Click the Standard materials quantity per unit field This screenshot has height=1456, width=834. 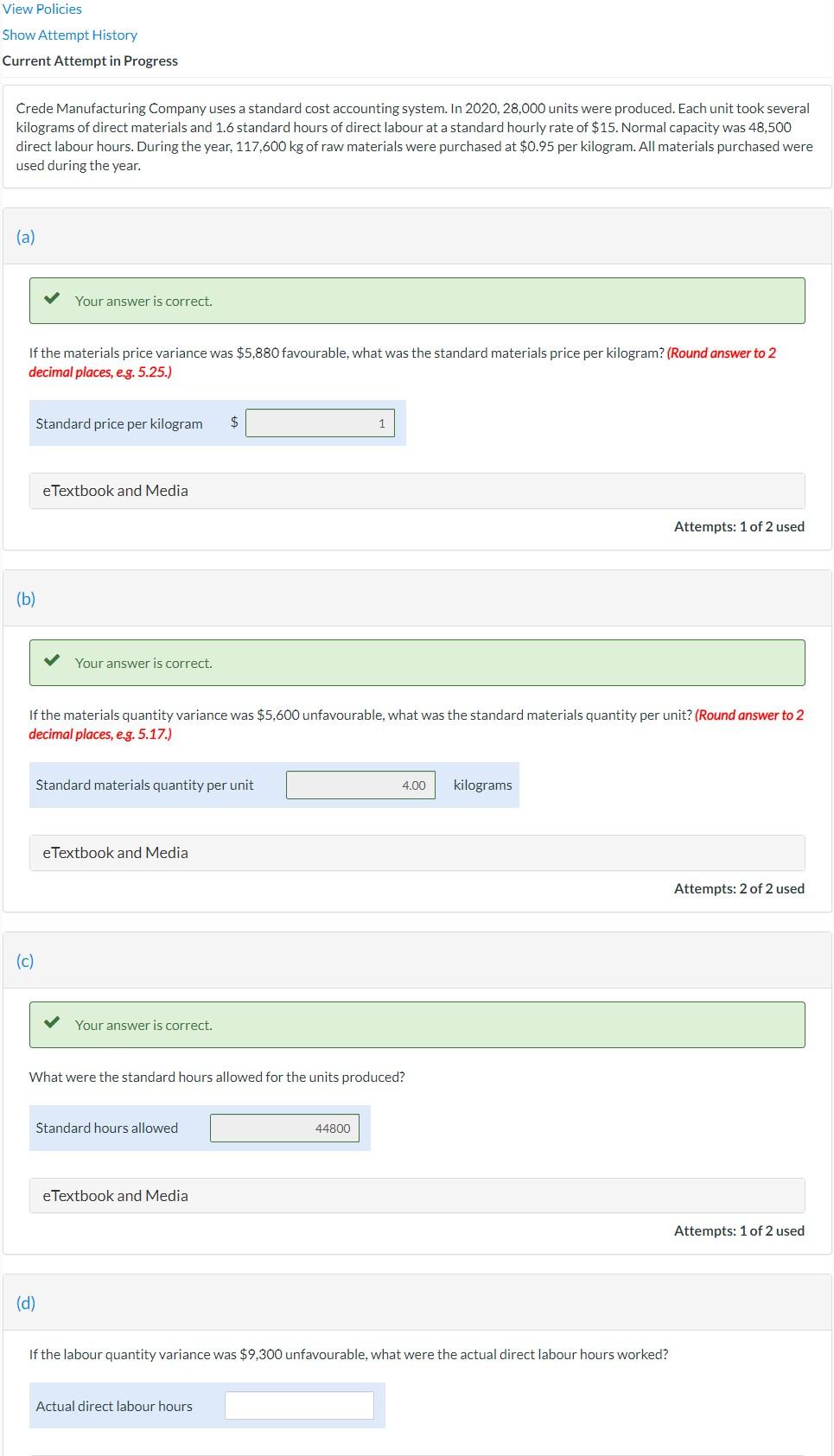tap(360, 785)
